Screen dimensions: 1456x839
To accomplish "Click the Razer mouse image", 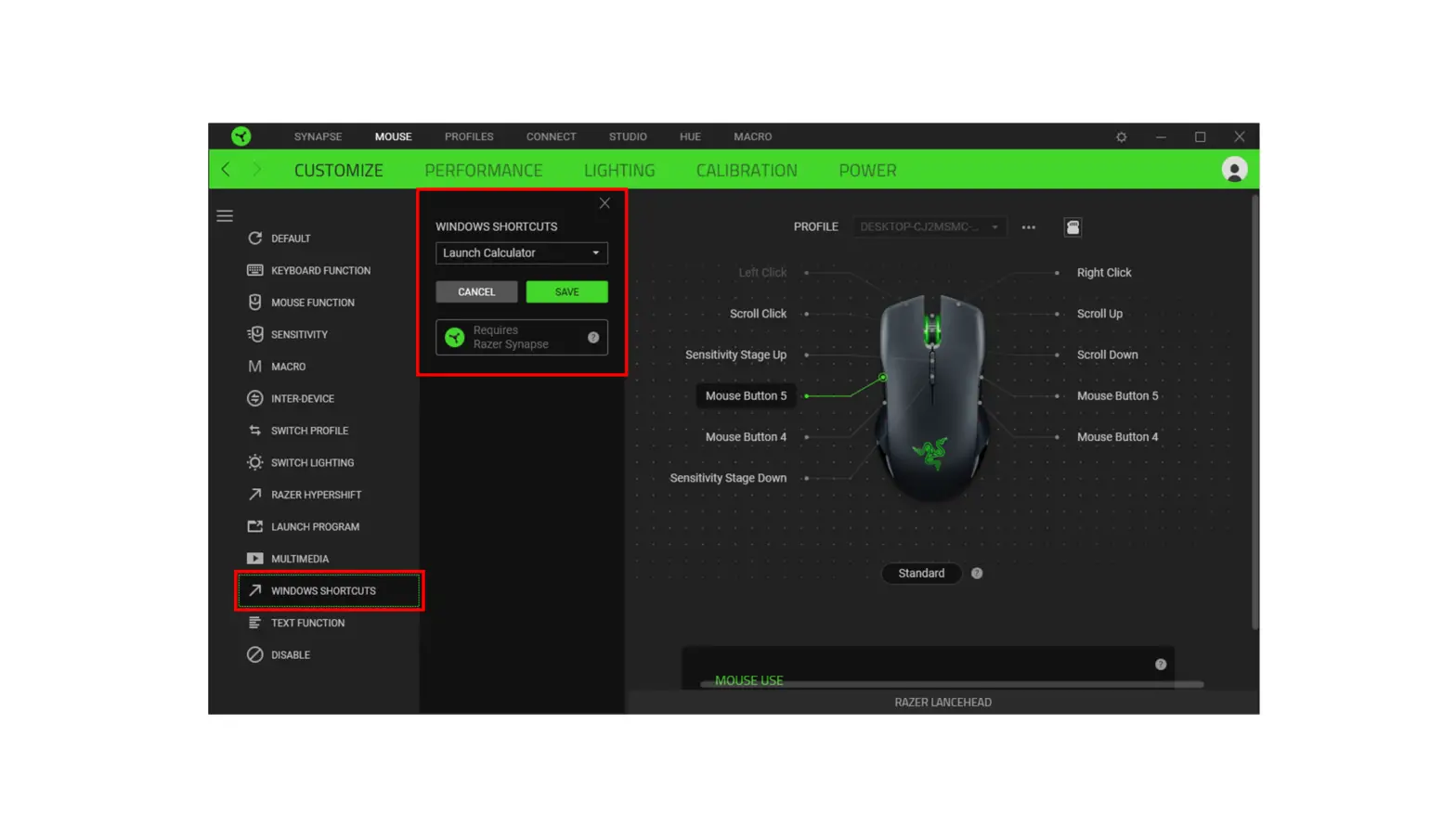I will (x=931, y=397).
